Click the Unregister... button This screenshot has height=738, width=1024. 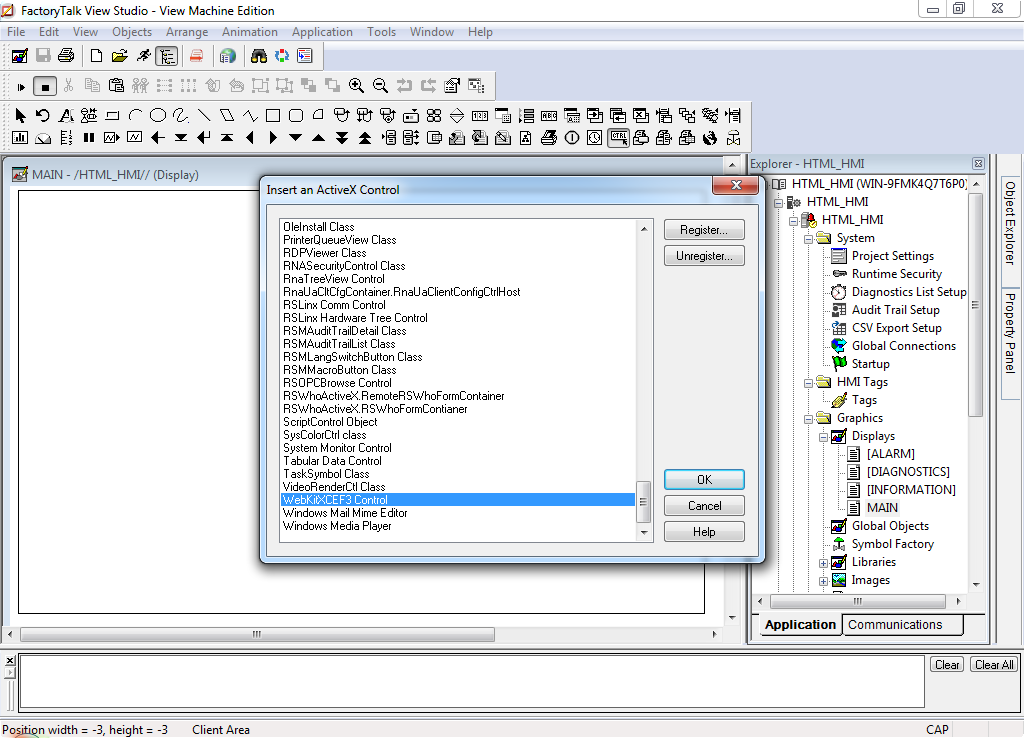tap(704, 256)
